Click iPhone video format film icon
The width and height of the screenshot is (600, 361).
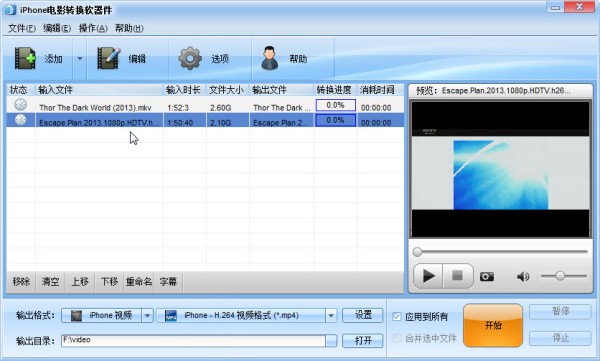click(77, 316)
